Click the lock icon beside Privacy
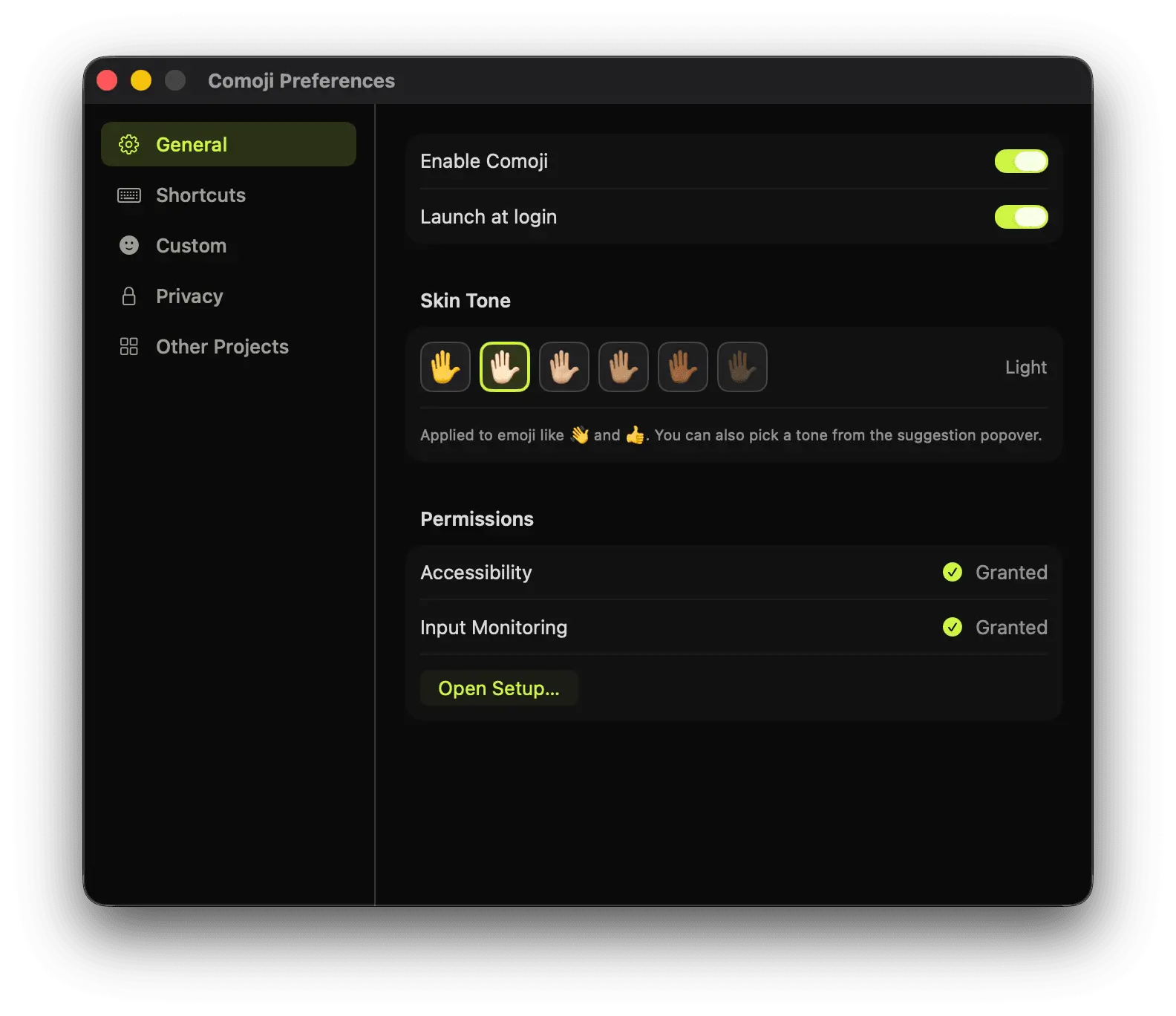 click(x=129, y=296)
